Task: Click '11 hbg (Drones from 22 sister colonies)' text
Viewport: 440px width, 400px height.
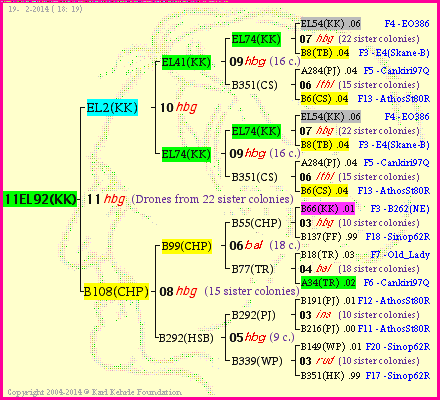Action: pyautogui.click(x=190, y=199)
